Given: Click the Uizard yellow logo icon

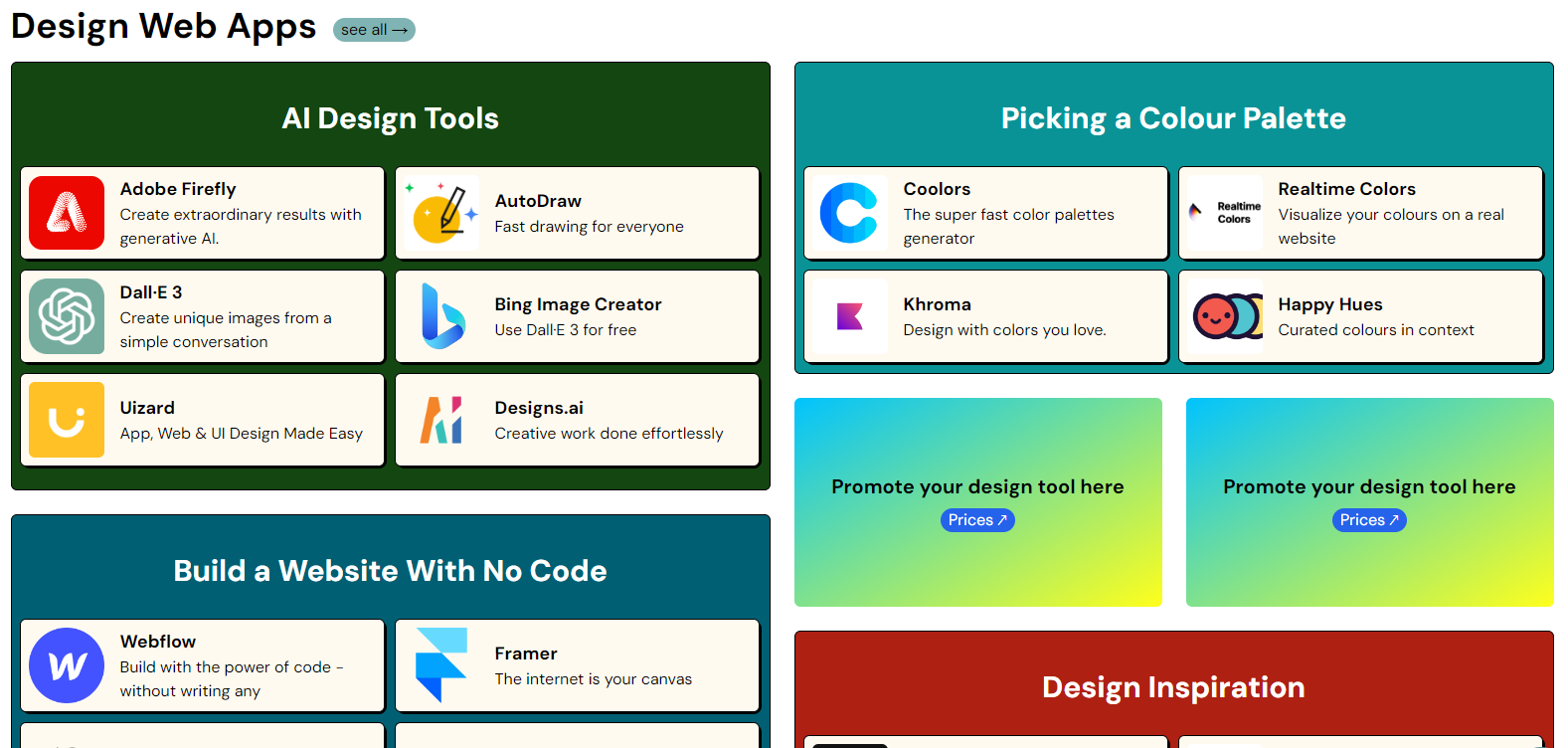Looking at the screenshot, I should [x=67, y=420].
